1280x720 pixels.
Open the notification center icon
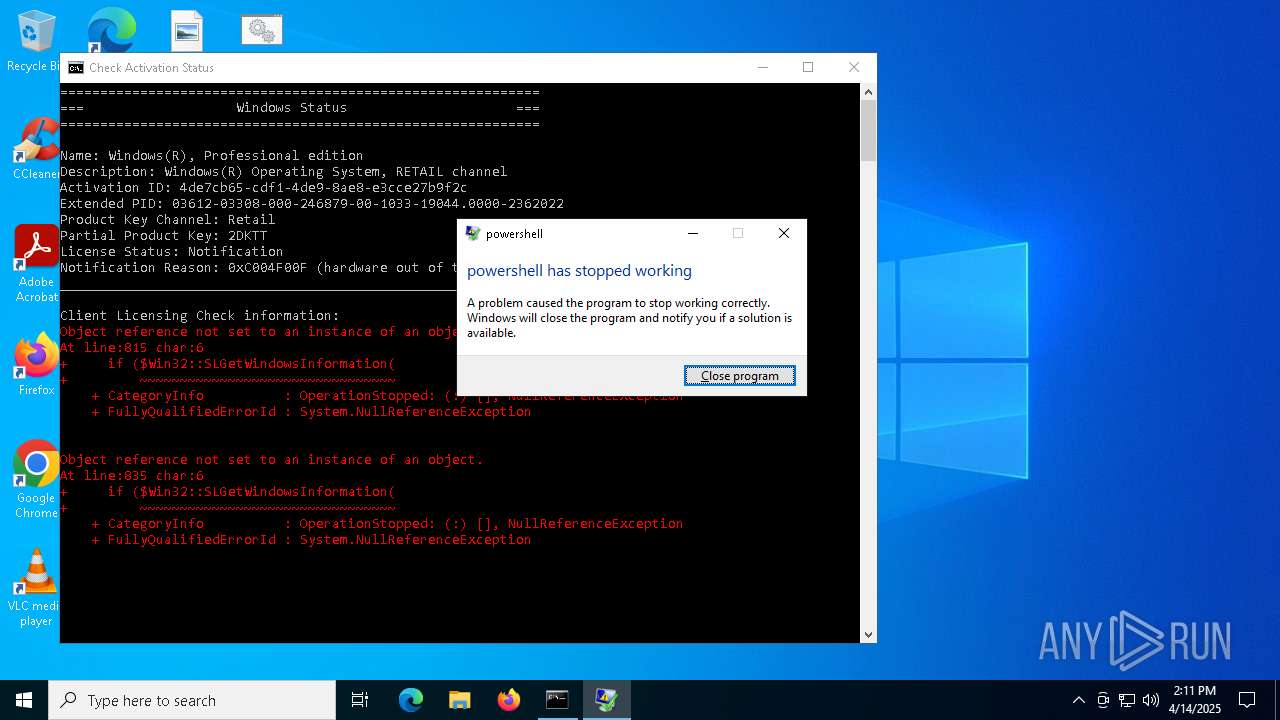coord(1247,700)
